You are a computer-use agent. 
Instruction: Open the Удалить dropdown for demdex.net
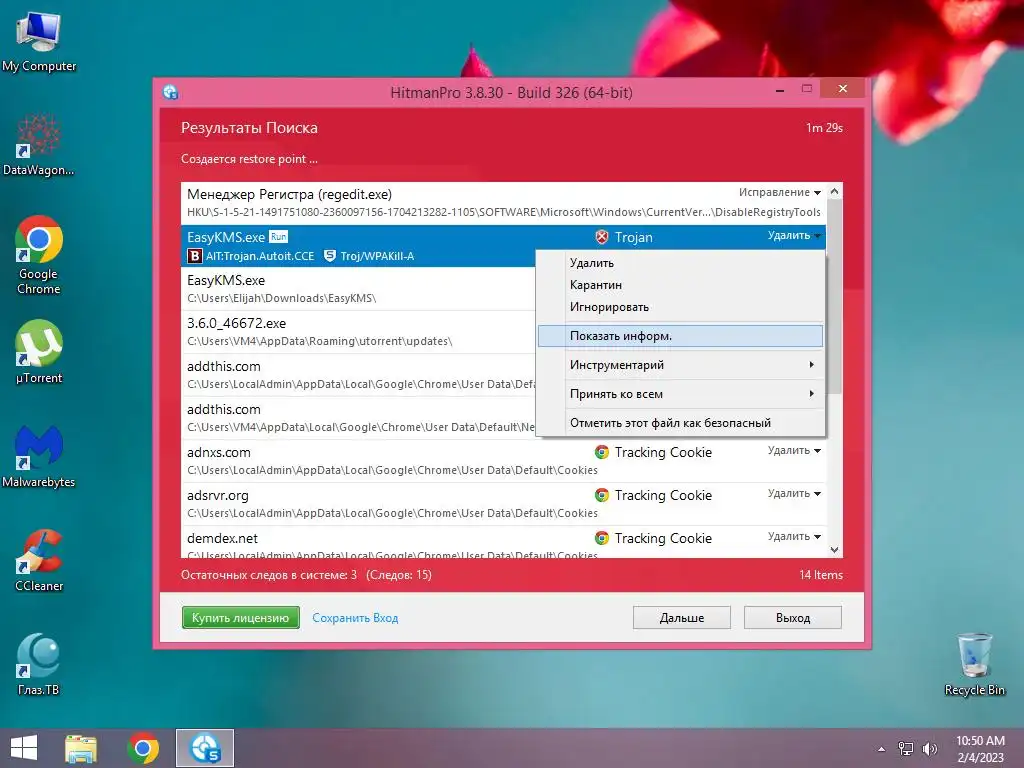pyautogui.click(x=794, y=536)
